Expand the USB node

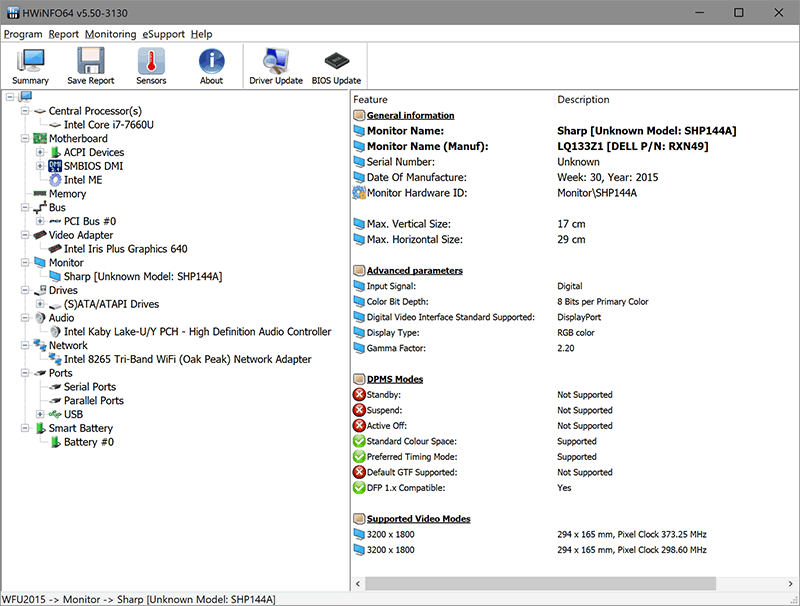pos(40,414)
